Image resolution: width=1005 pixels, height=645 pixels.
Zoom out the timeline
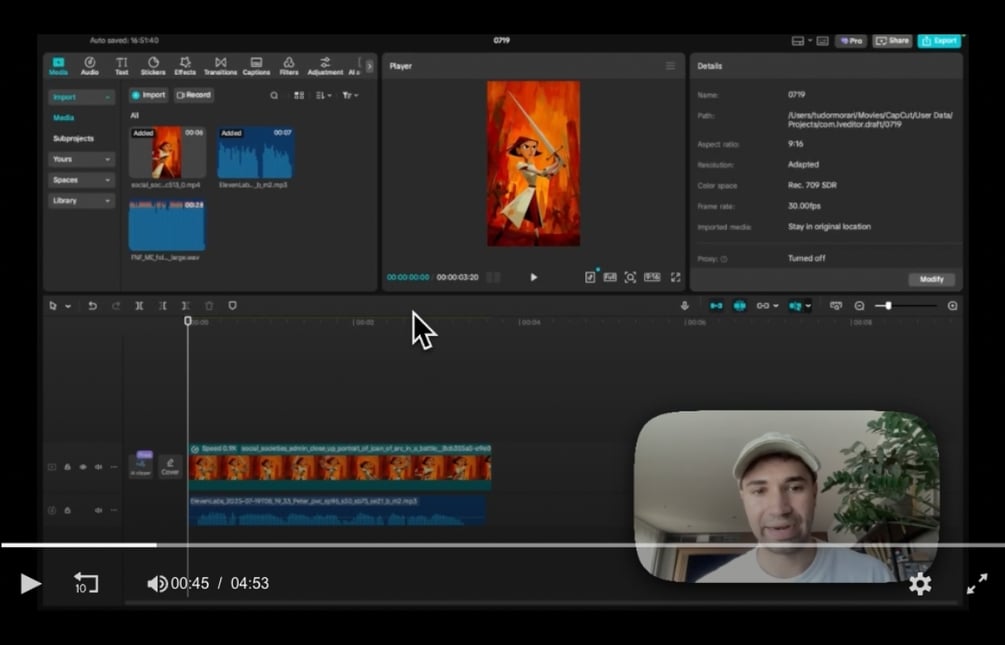point(860,306)
